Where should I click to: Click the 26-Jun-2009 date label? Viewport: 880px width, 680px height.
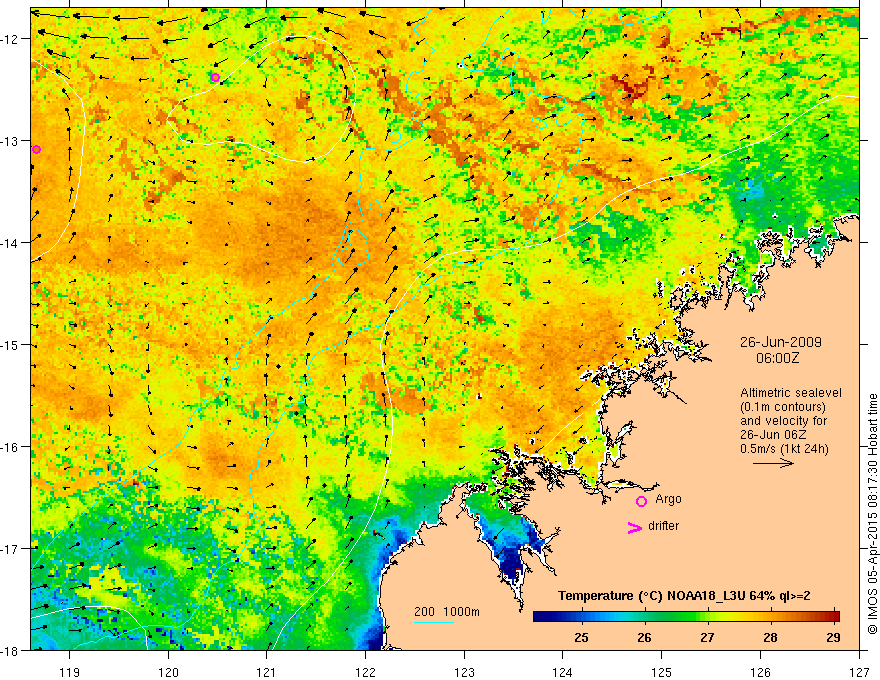pyautogui.click(x=781, y=342)
